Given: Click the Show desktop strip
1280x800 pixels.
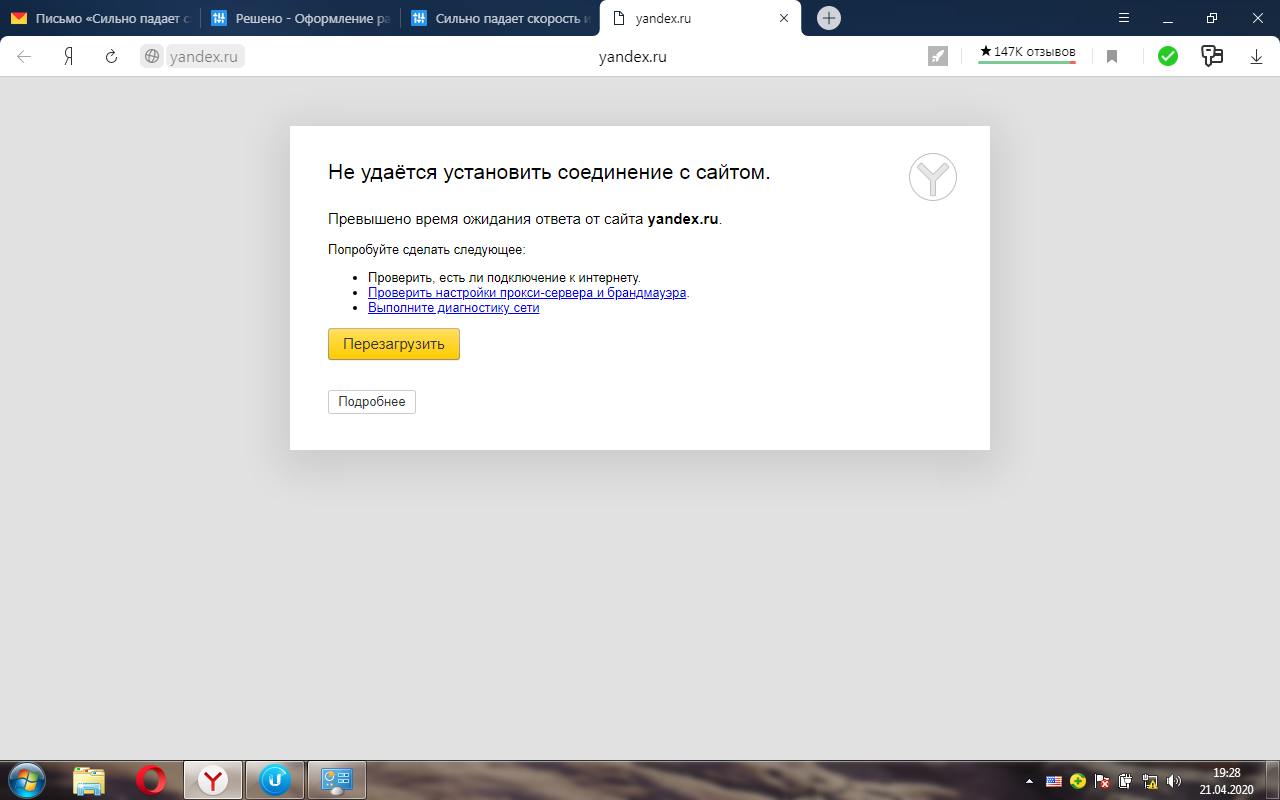Looking at the screenshot, I should pyautogui.click(x=1272, y=780).
